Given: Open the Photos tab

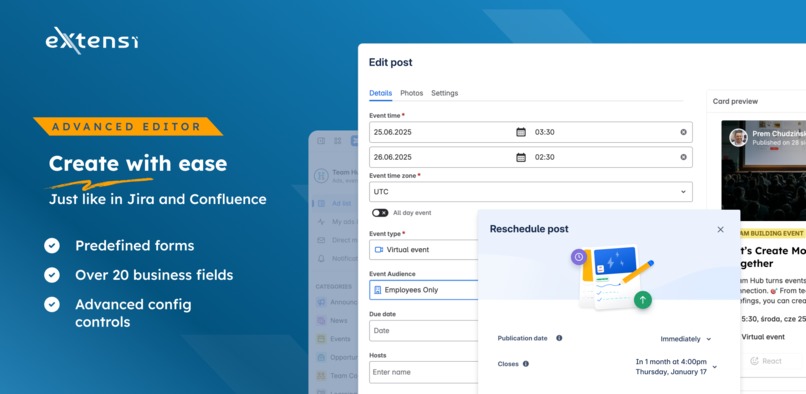Looking at the screenshot, I should (x=411, y=93).
